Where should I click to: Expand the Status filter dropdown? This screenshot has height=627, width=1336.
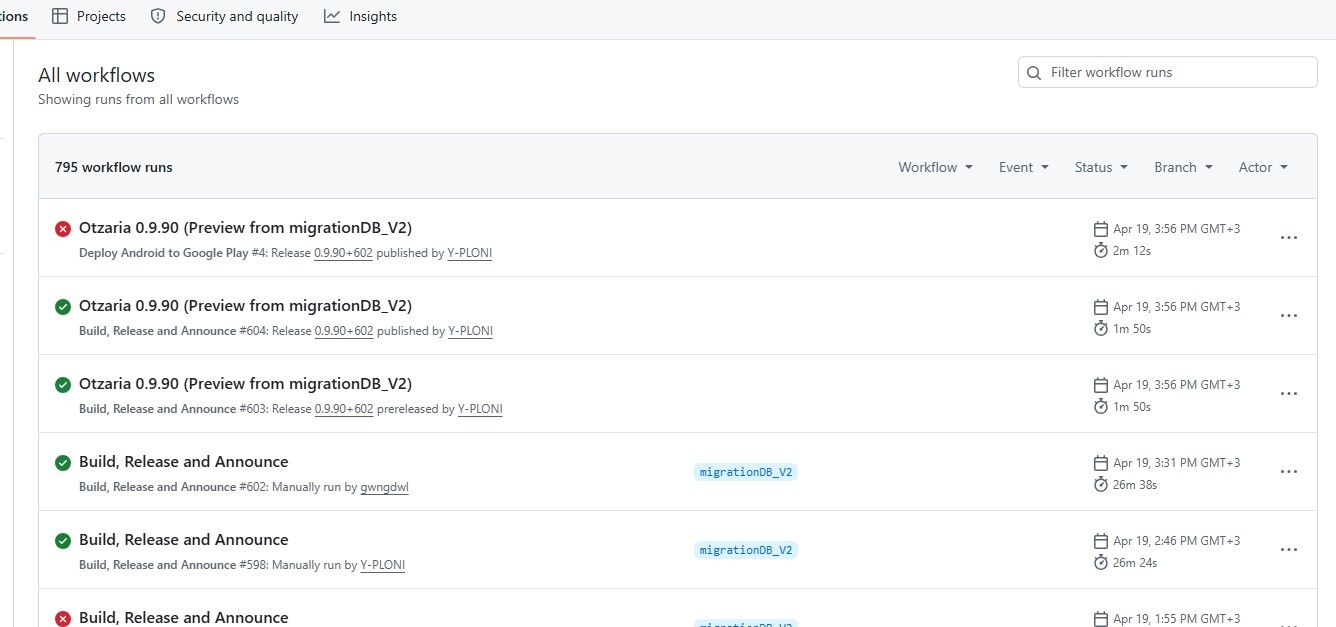click(1101, 167)
